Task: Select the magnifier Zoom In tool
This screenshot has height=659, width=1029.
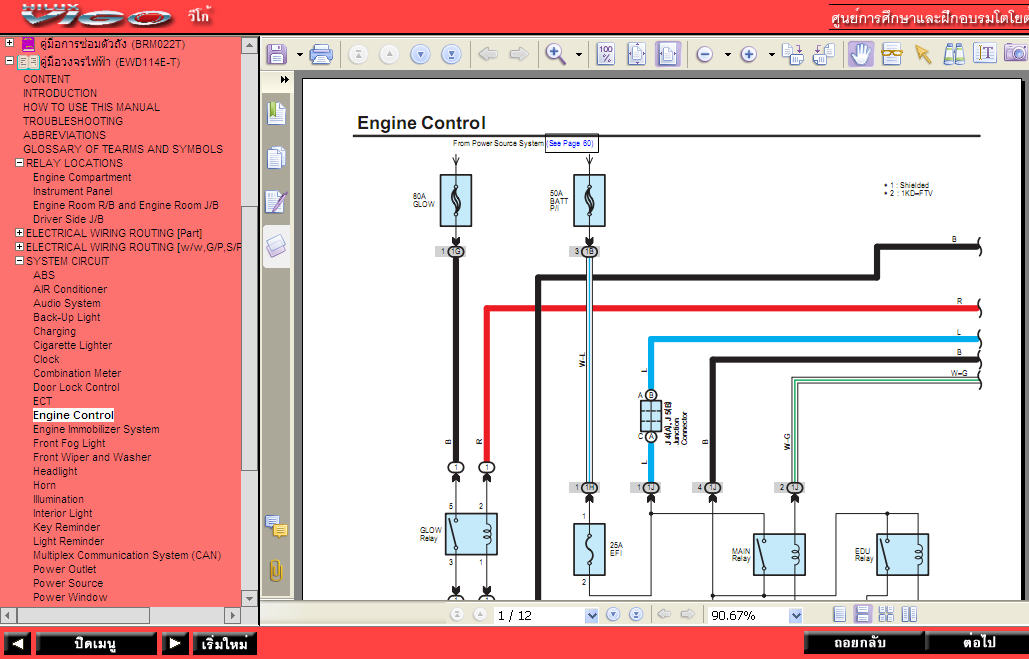Action: click(x=556, y=54)
